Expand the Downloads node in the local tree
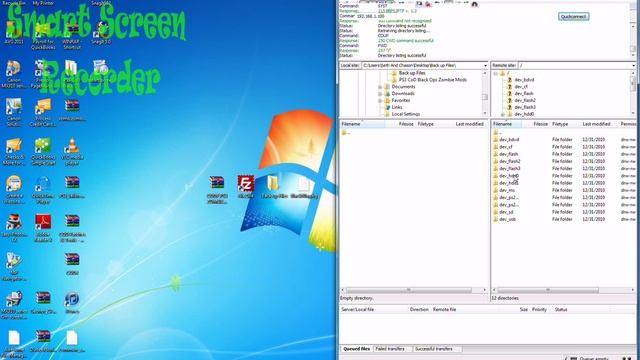 (380, 94)
